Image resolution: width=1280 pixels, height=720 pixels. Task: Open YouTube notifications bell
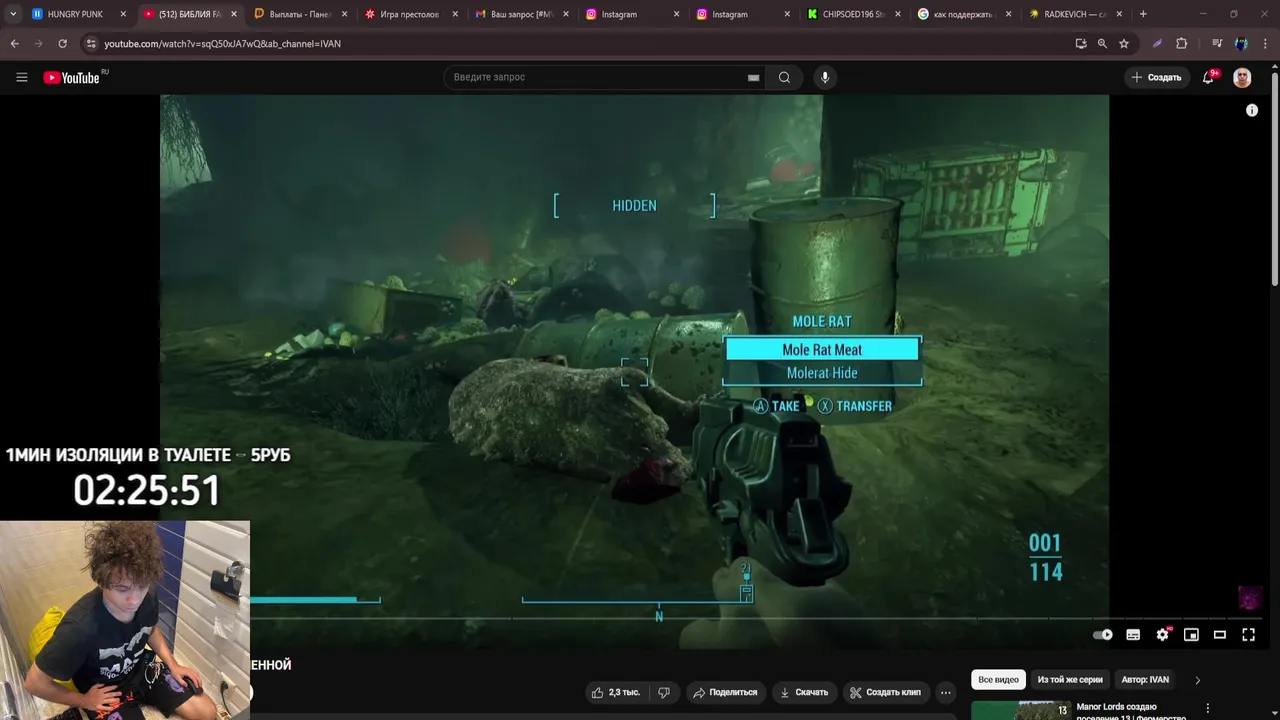[1208, 77]
